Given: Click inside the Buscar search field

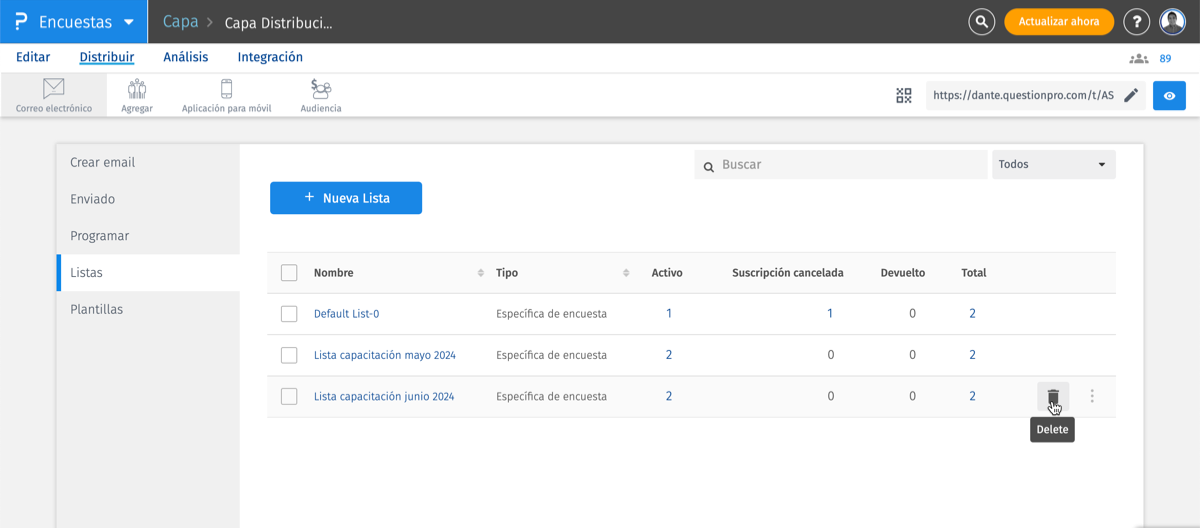Looking at the screenshot, I should pyautogui.click(x=850, y=165).
